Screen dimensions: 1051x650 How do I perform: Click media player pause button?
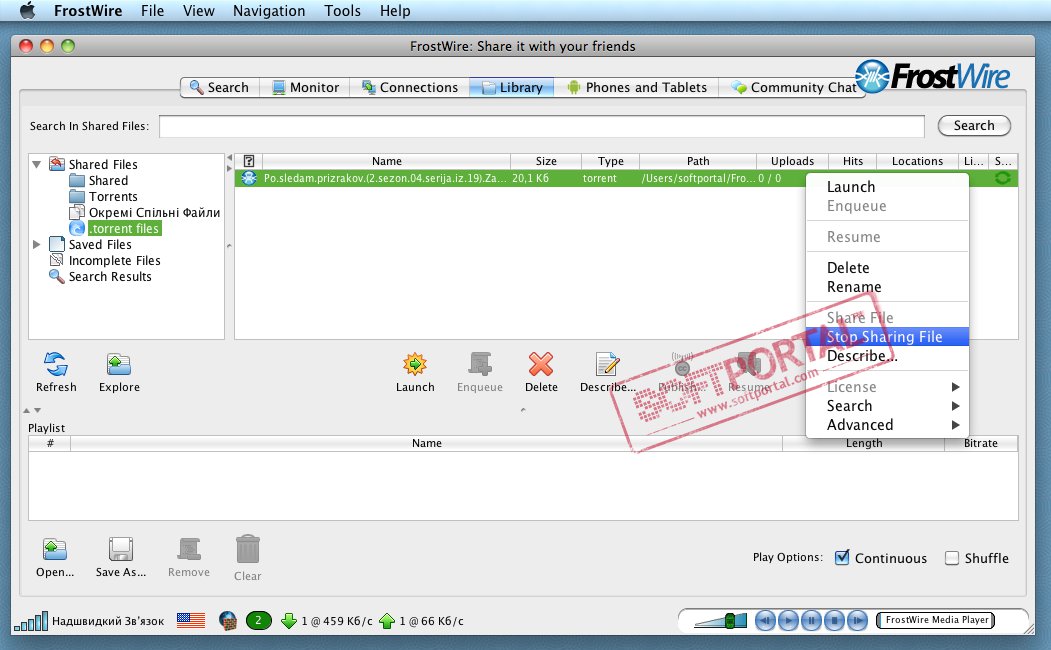811,621
